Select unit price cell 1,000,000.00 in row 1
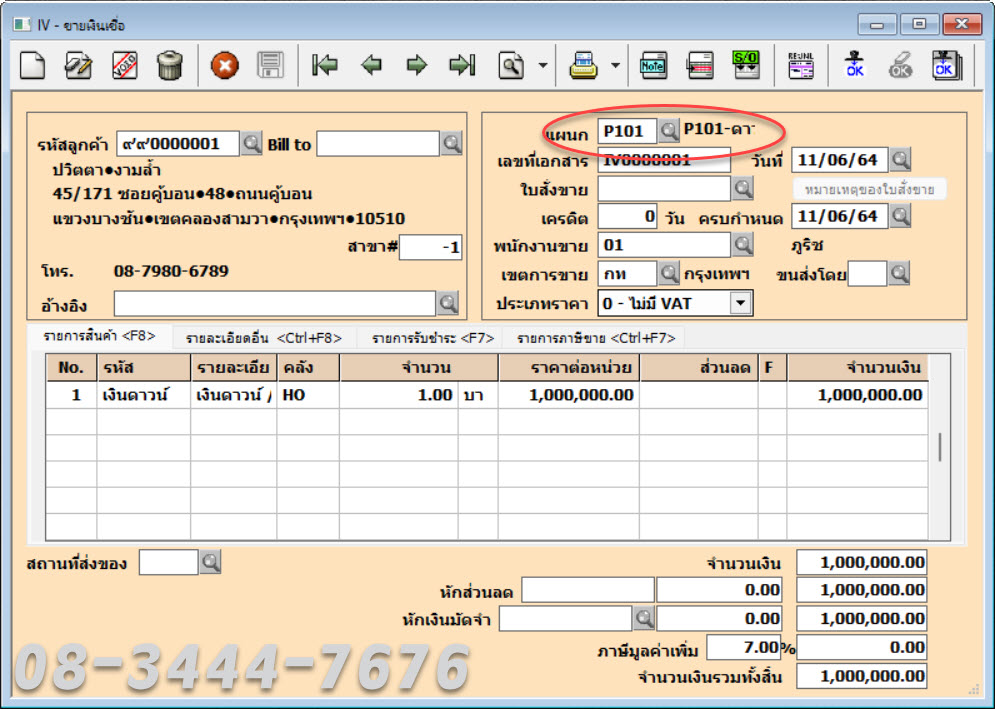Viewport: 995px width, 709px height. point(569,395)
